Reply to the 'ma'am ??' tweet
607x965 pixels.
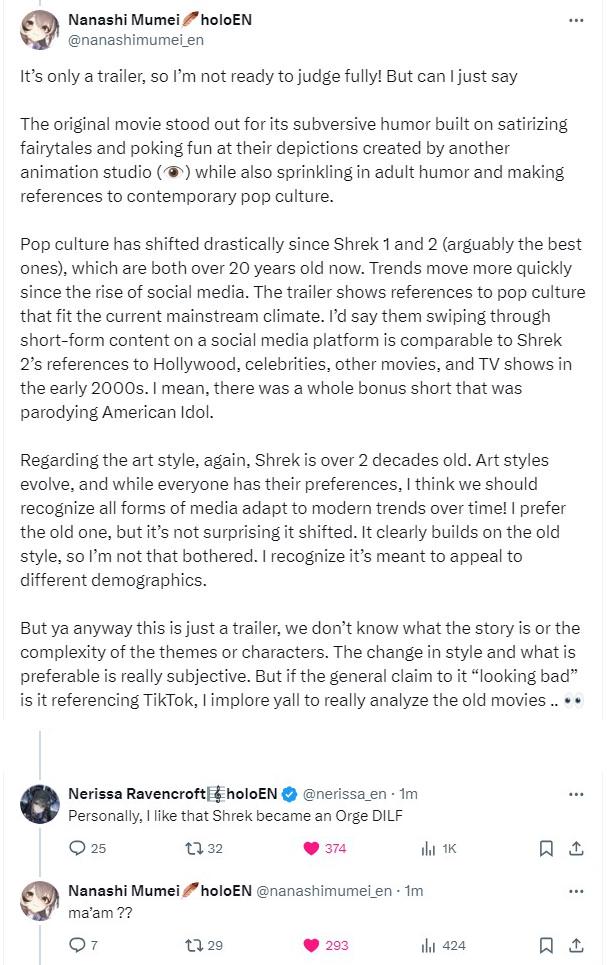[x=78, y=945]
